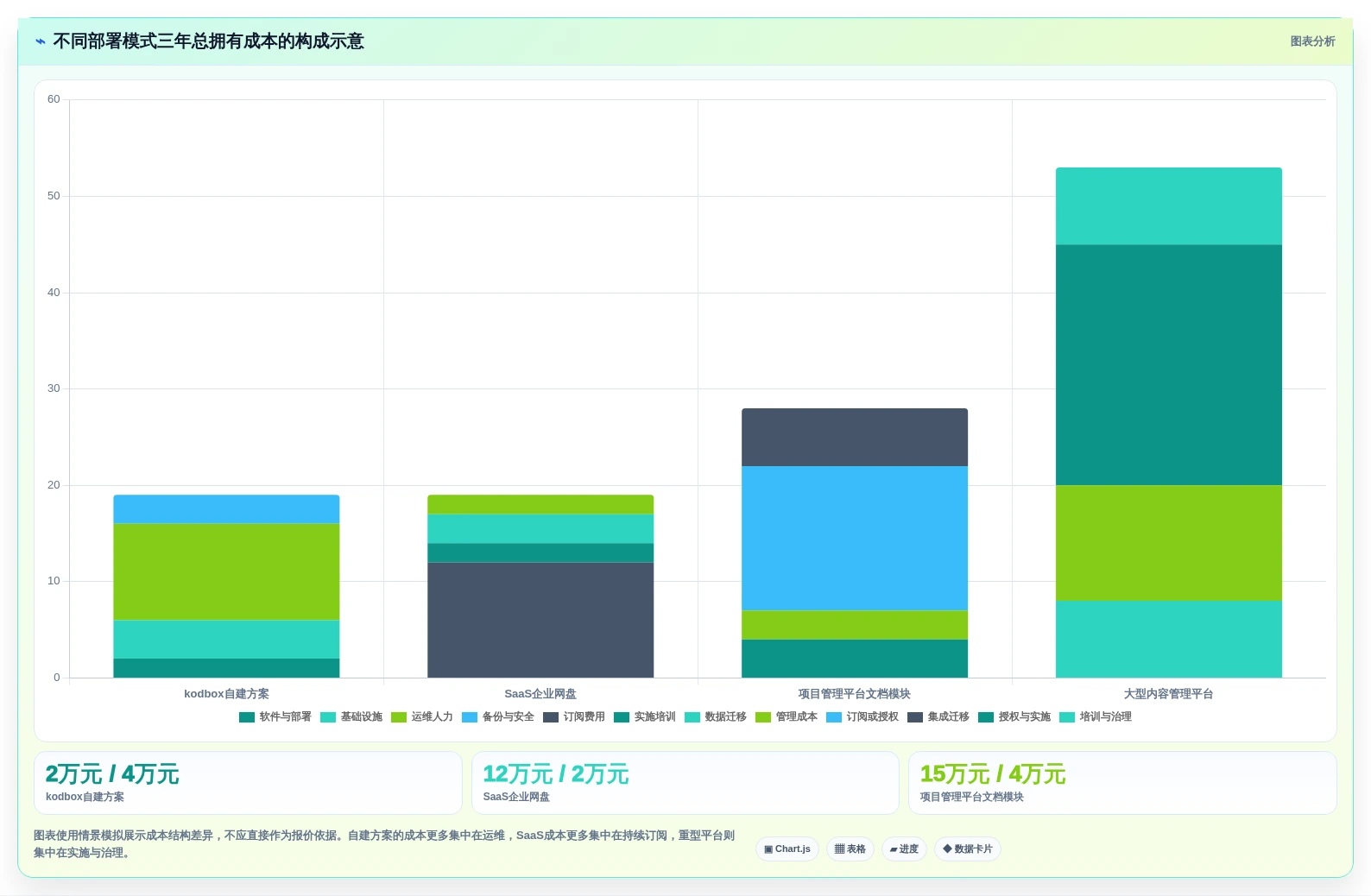Click the dark teal bottom segment of 项目管理平台 bar
The width and height of the screenshot is (1371, 896).
[x=855, y=659]
